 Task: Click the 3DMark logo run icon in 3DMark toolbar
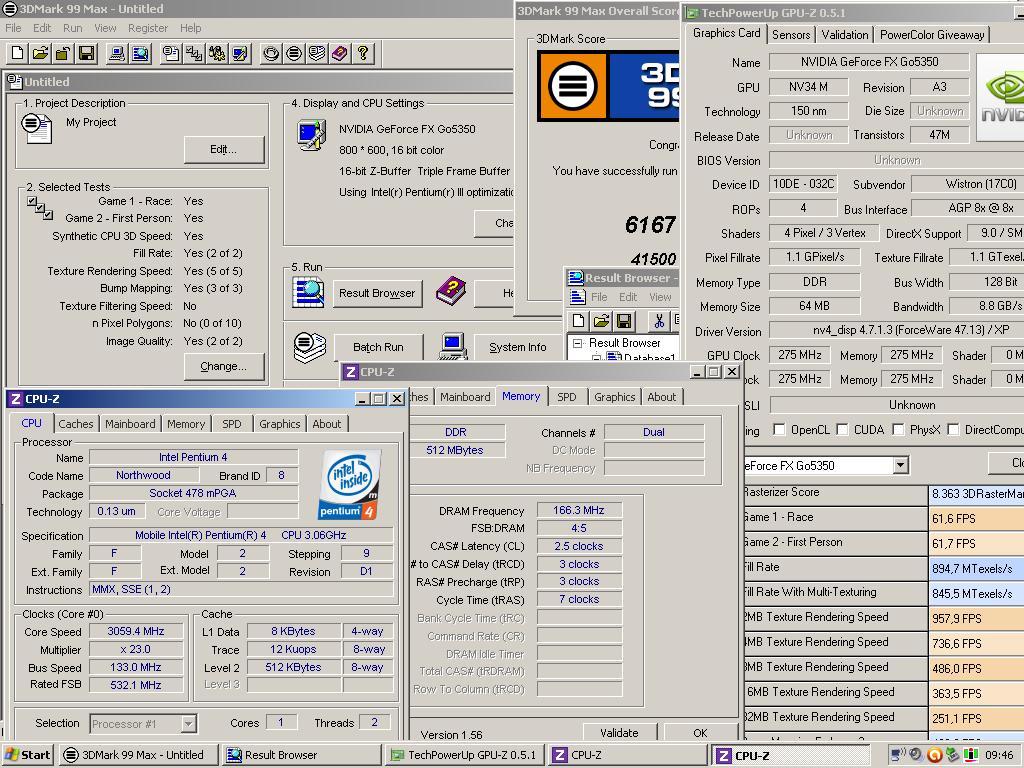pos(294,54)
